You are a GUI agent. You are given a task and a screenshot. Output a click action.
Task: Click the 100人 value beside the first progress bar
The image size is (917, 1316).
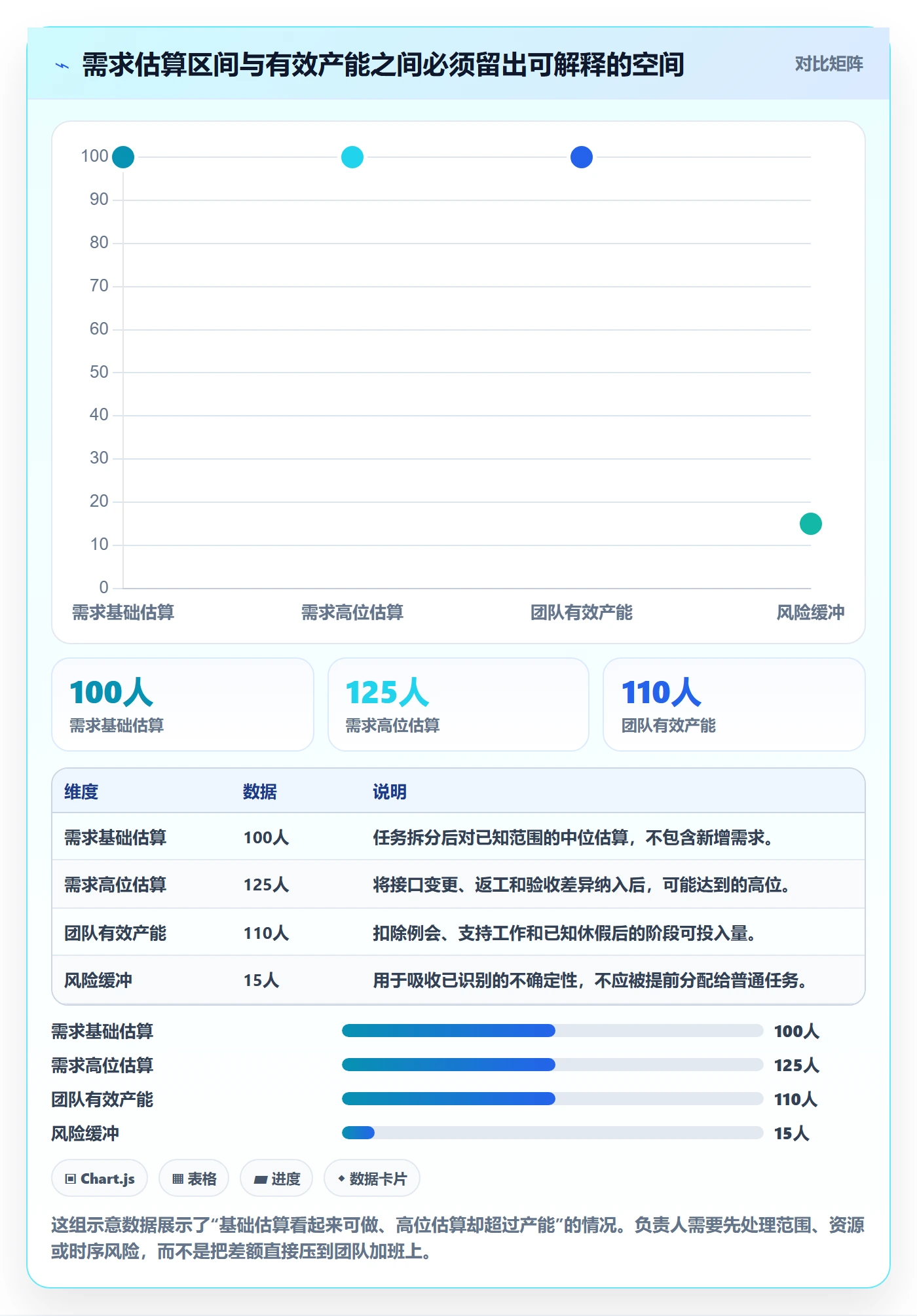click(x=796, y=1031)
